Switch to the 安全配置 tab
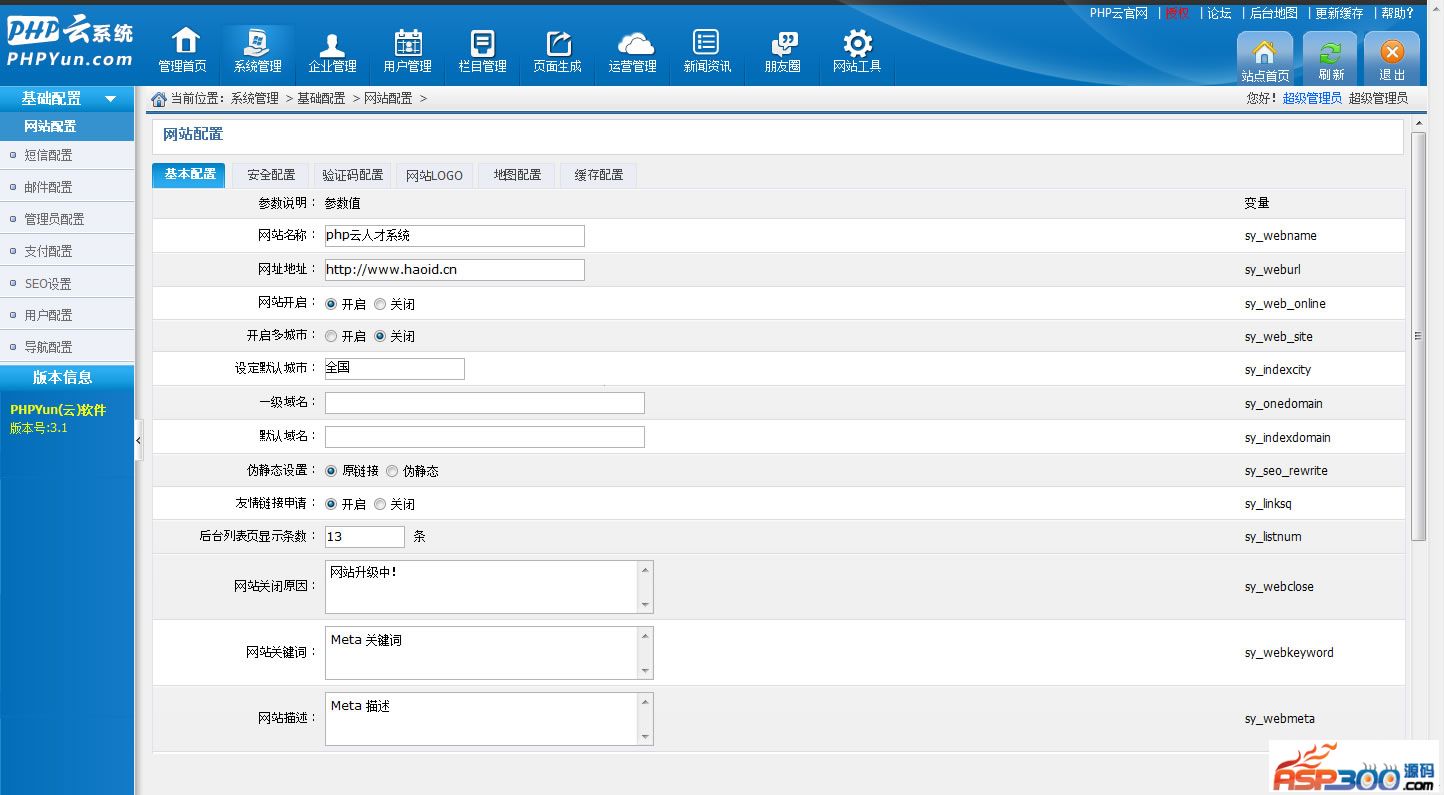Screen dimensions: 1444x795 tap(271, 175)
